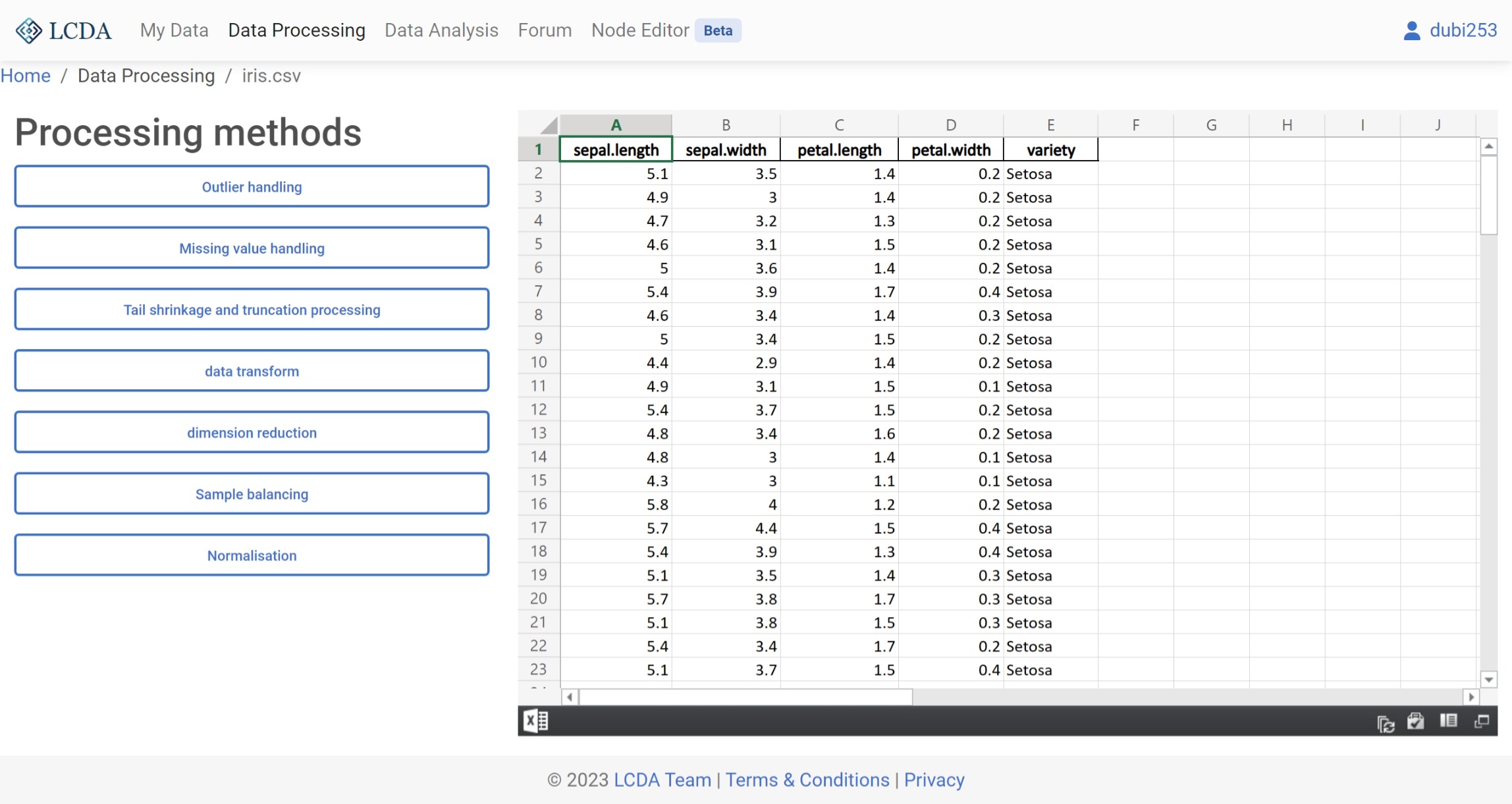The height and width of the screenshot is (804, 1512).
Task: Click the horizontal scrollbar right arrow
Action: 1471,697
